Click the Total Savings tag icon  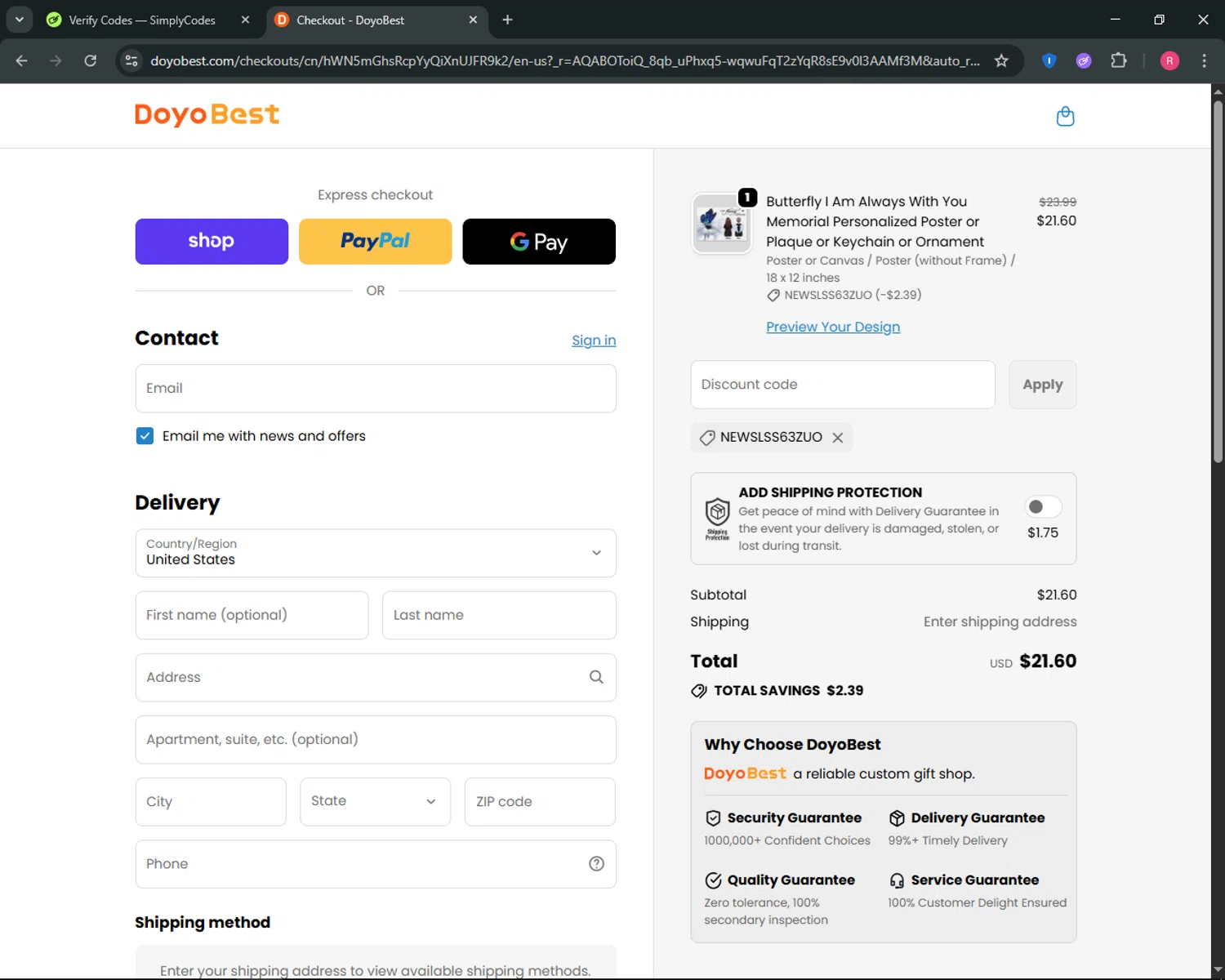coord(699,691)
